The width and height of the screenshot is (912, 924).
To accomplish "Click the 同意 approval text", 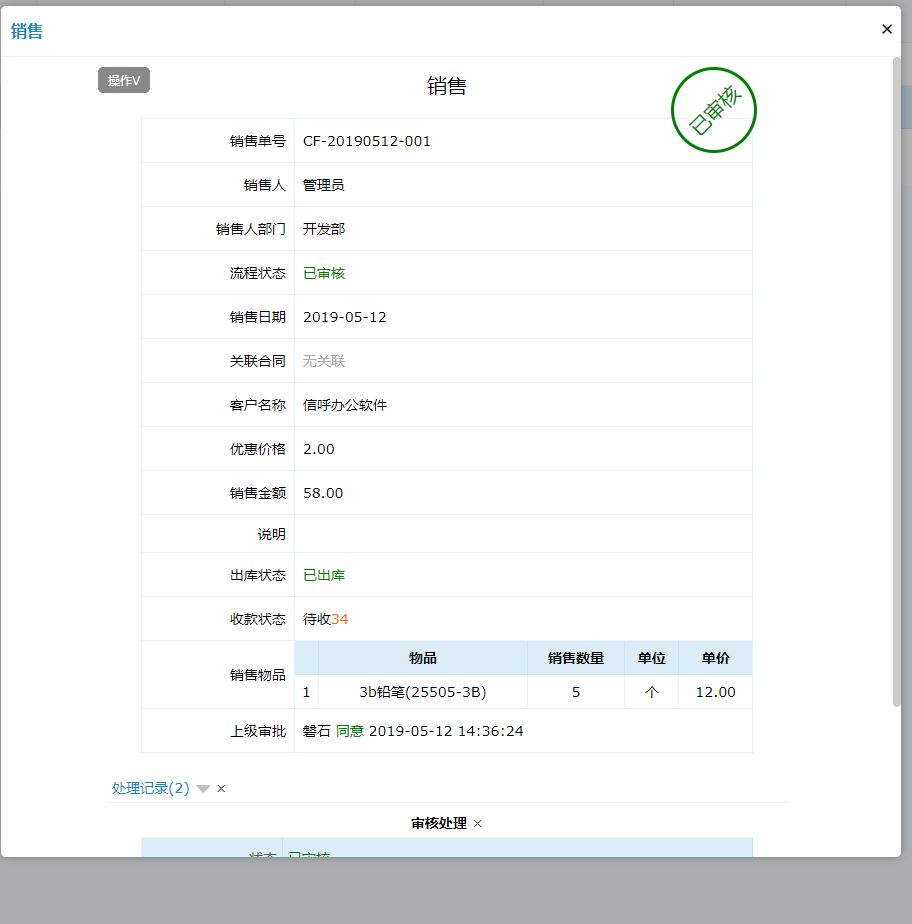I will (350, 731).
